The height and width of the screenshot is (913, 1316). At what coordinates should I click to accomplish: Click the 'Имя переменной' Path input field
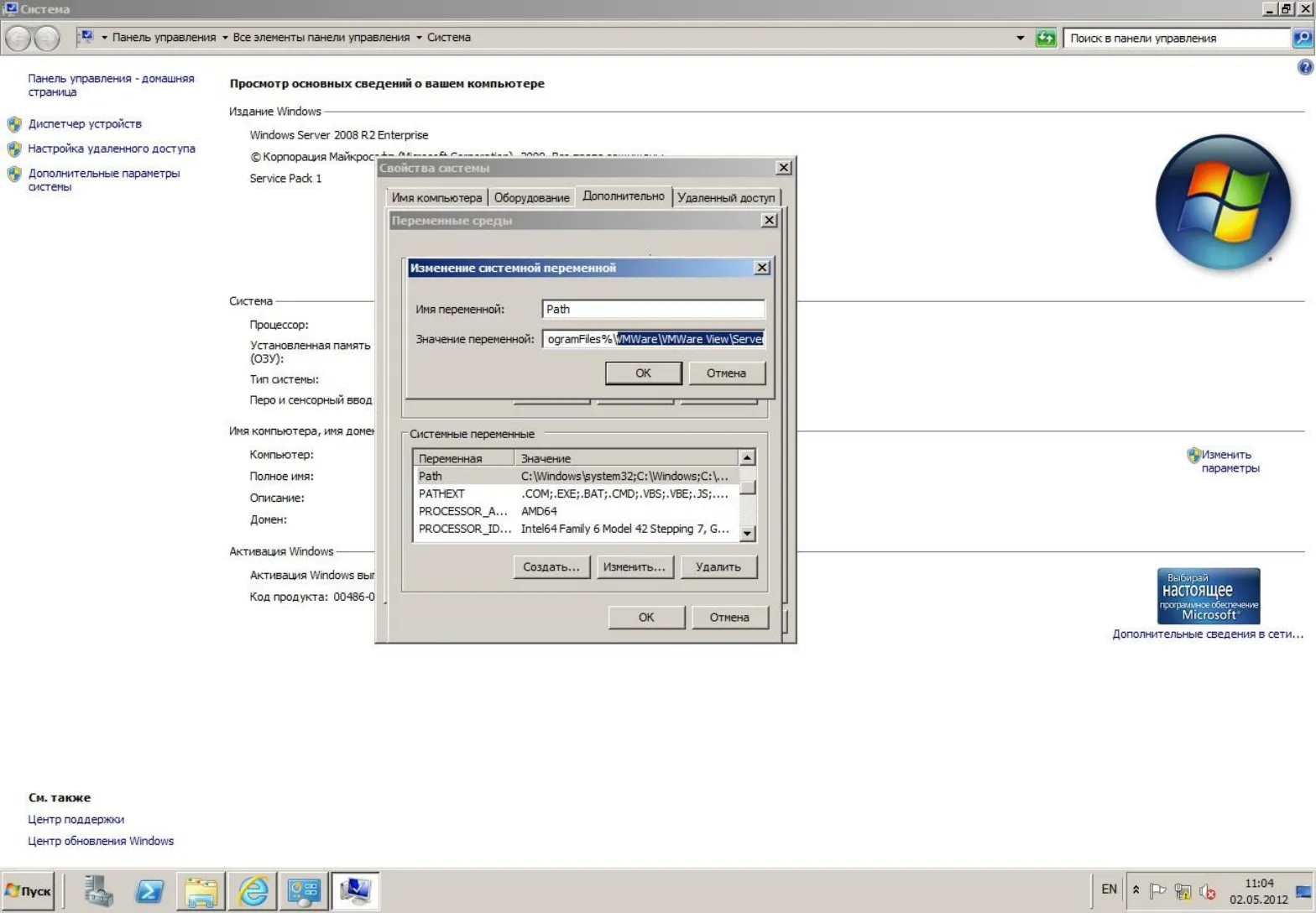coord(654,310)
